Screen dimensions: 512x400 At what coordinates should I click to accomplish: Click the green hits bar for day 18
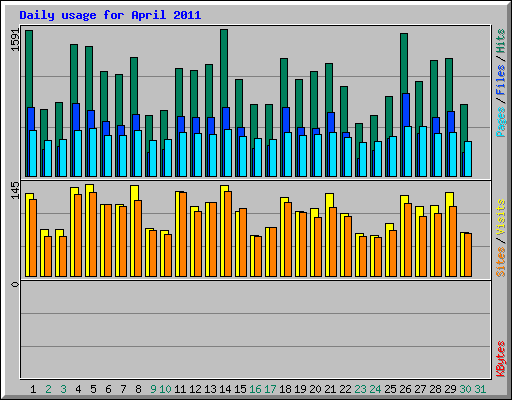click(284, 82)
